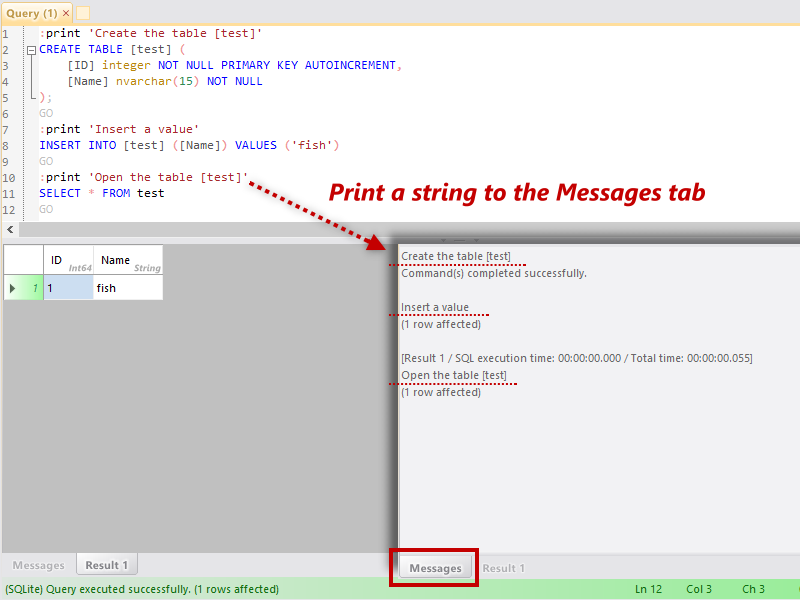Click the CREATE TABLE keyword on line 2
The height and width of the screenshot is (600, 800).
click(81, 49)
